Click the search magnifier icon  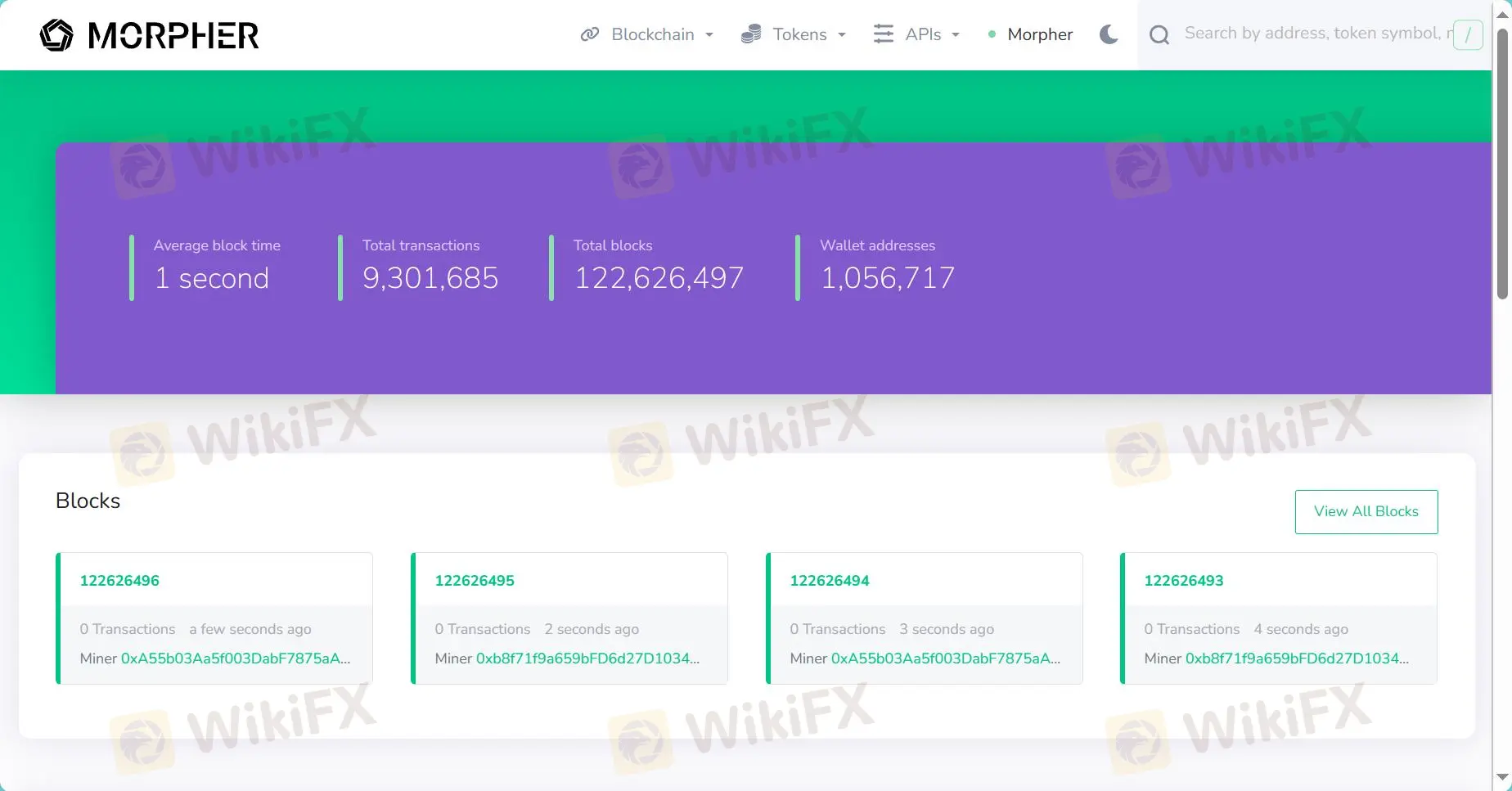pos(1159,34)
